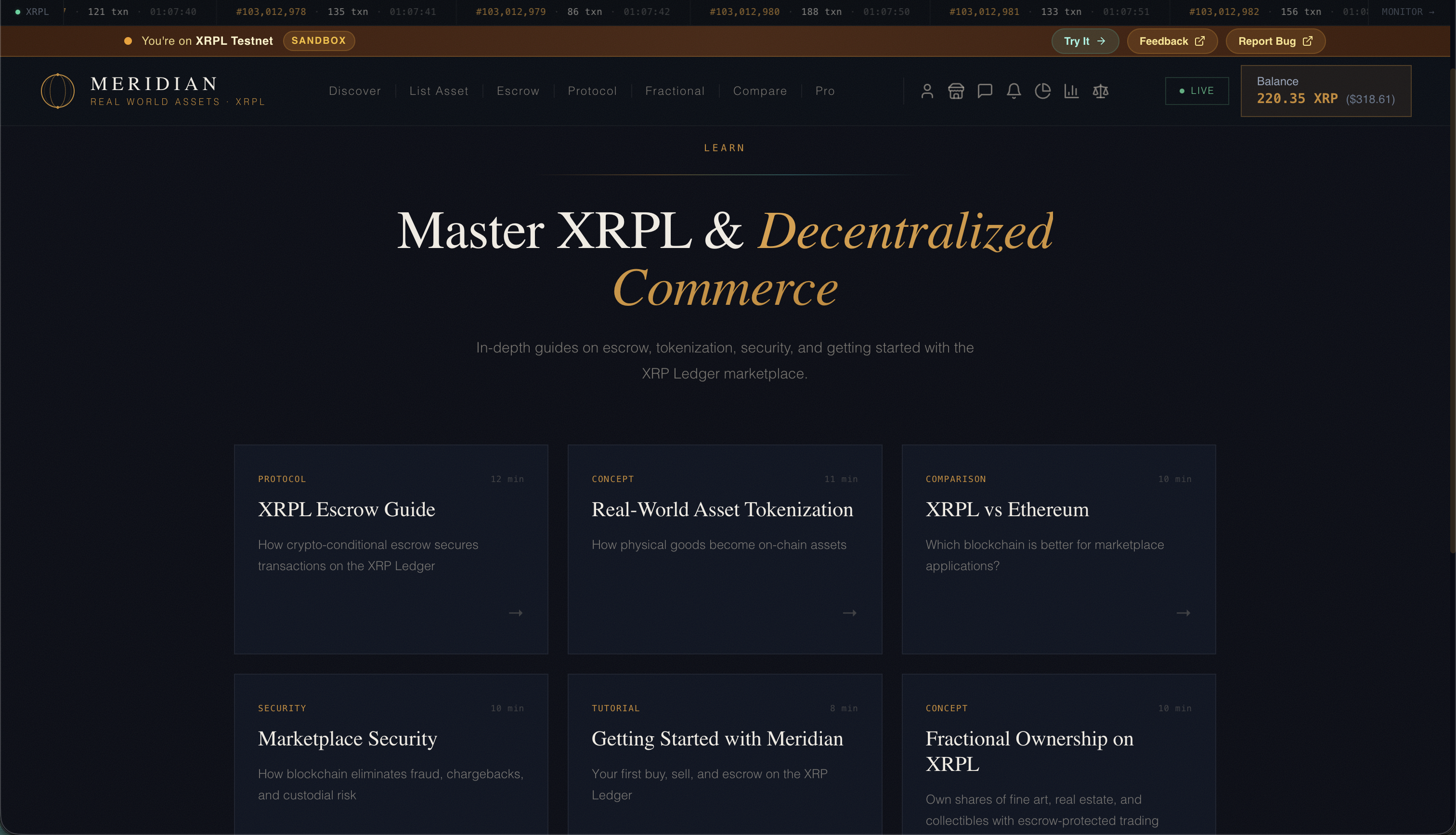The width and height of the screenshot is (1456, 835).
Task: Open the Protocol nav item
Action: (592, 91)
